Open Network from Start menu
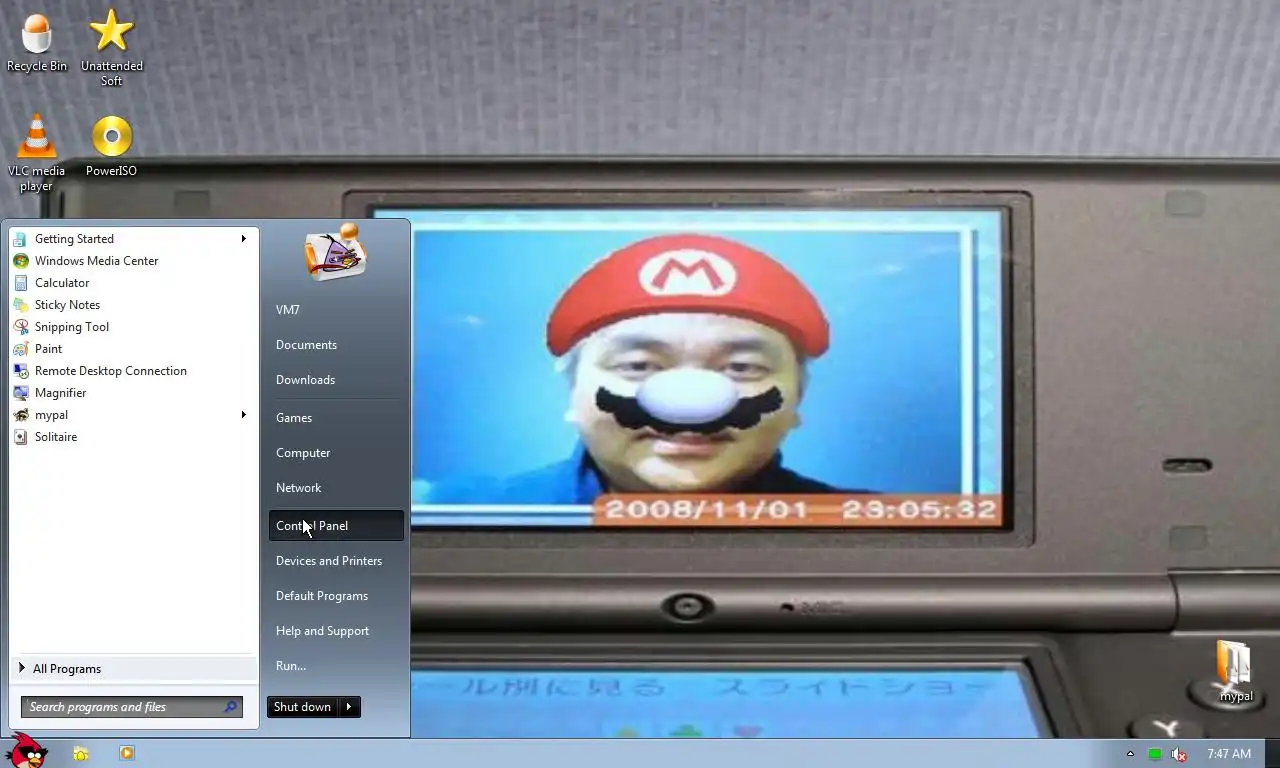 (x=335, y=488)
